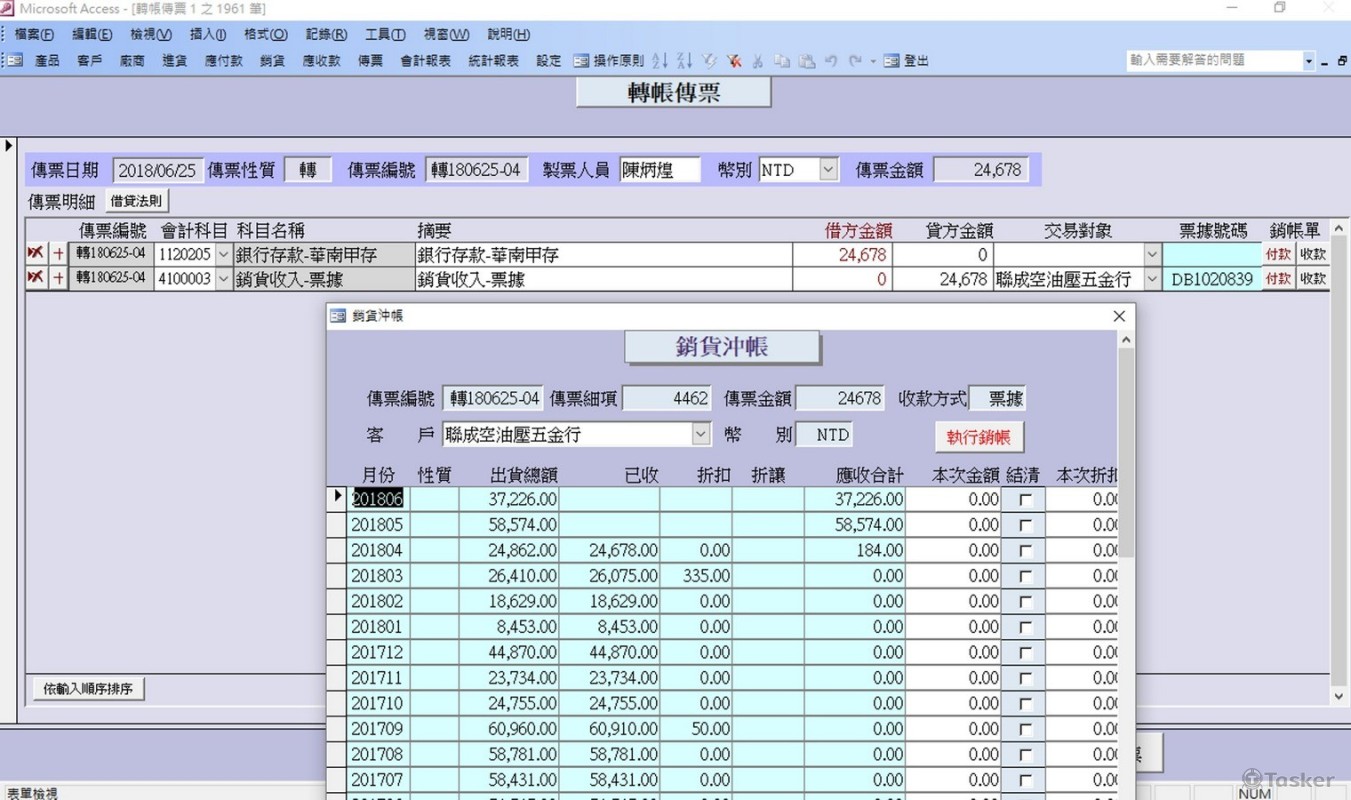Expand the 客戶 customer combo box
The height and width of the screenshot is (800, 1351).
[701, 434]
